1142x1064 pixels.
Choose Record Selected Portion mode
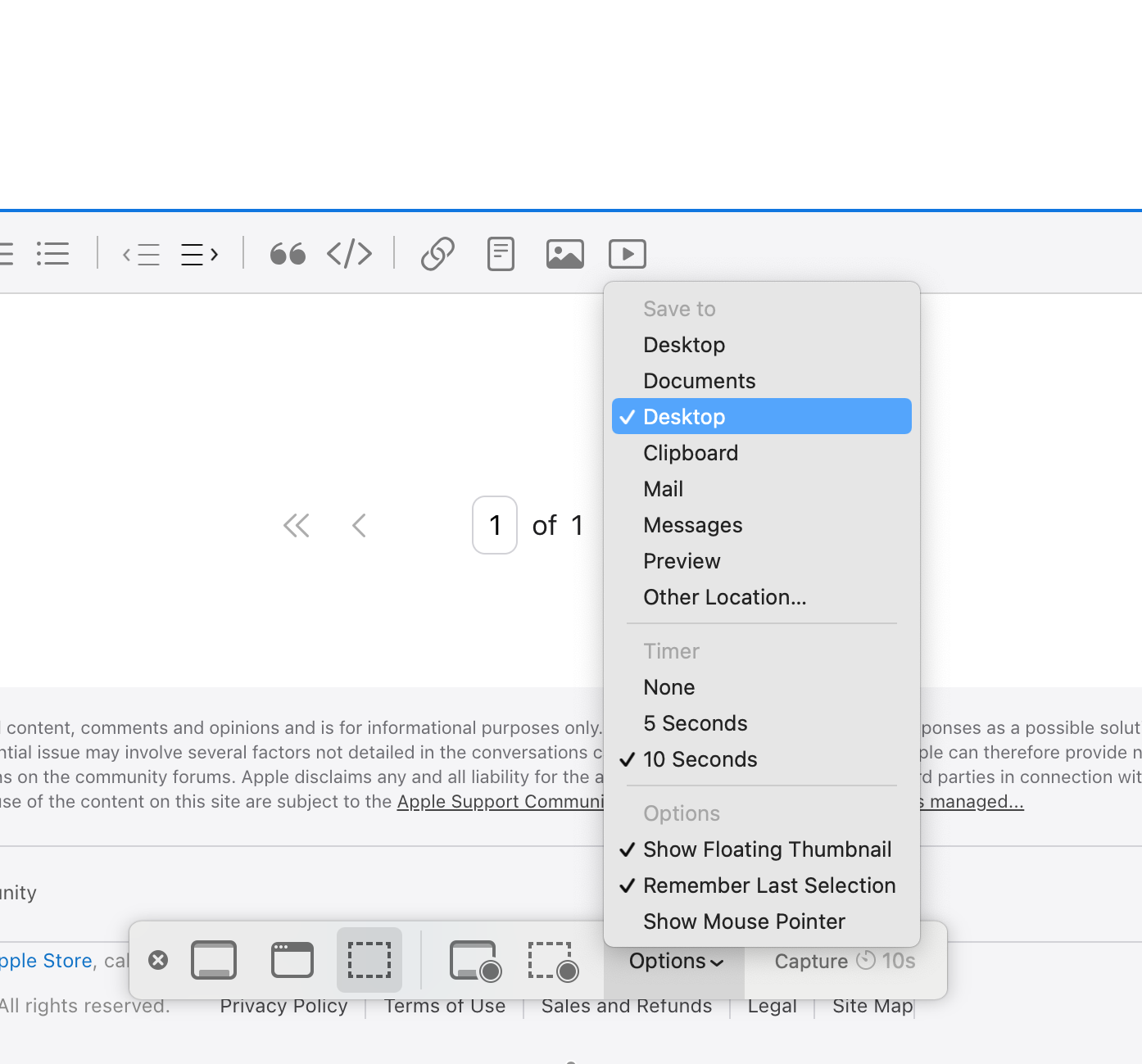[554, 961]
